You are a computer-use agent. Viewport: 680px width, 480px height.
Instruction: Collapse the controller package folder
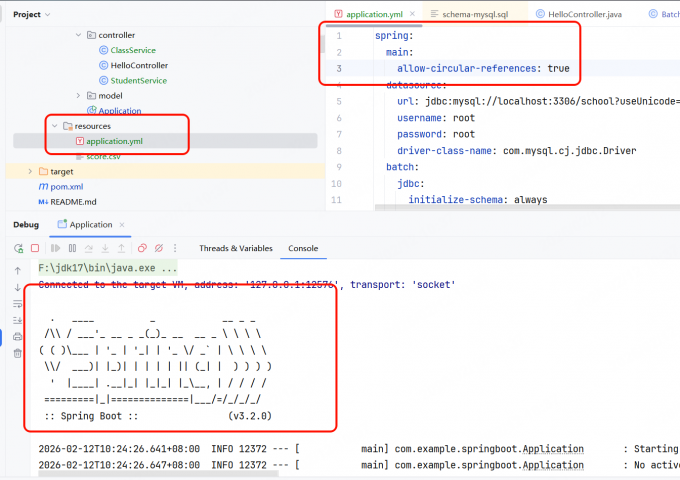click(x=78, y=35)
